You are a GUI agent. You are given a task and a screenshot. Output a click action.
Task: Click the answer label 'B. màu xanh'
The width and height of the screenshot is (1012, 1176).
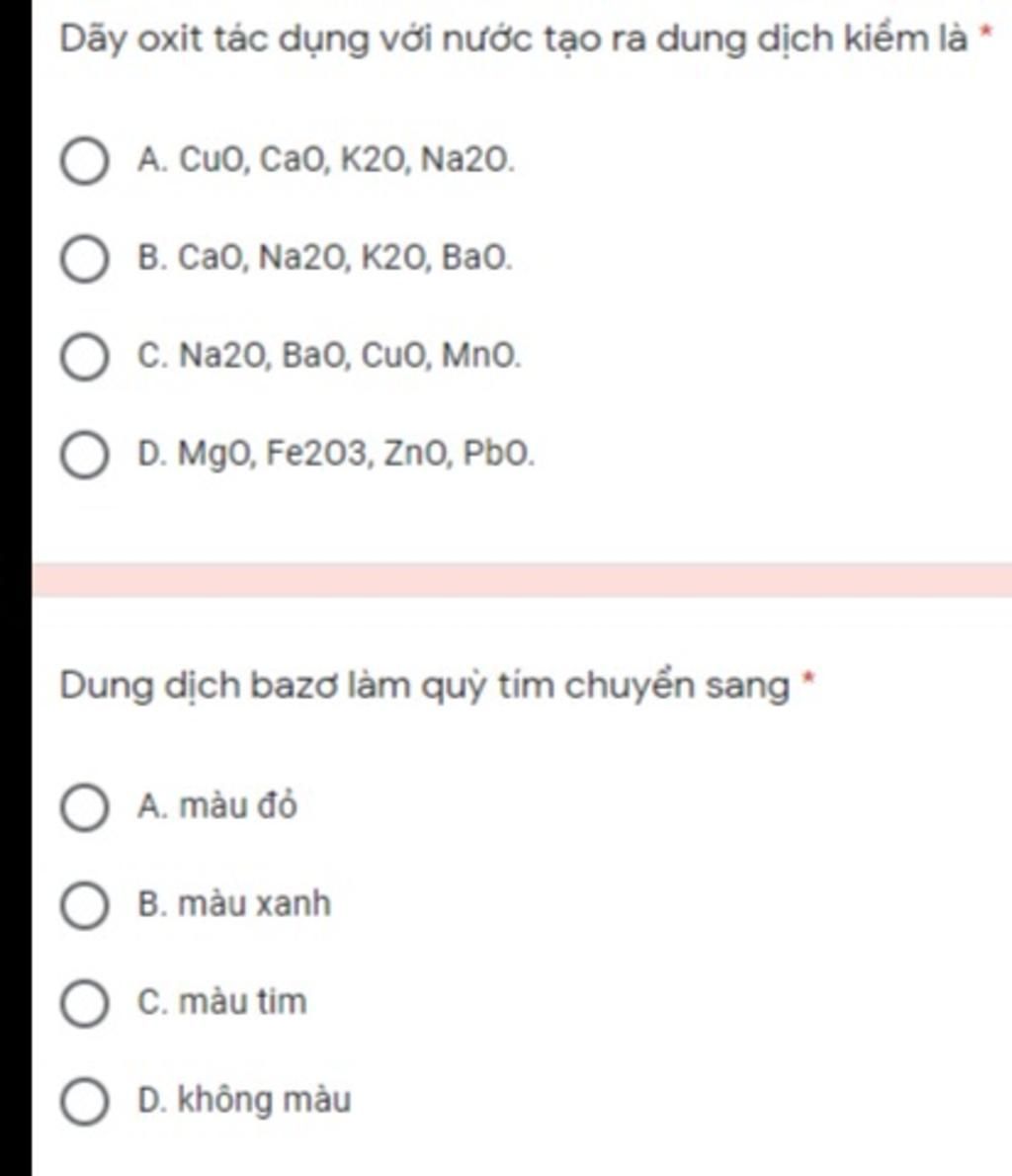click(x=234, y=904)
